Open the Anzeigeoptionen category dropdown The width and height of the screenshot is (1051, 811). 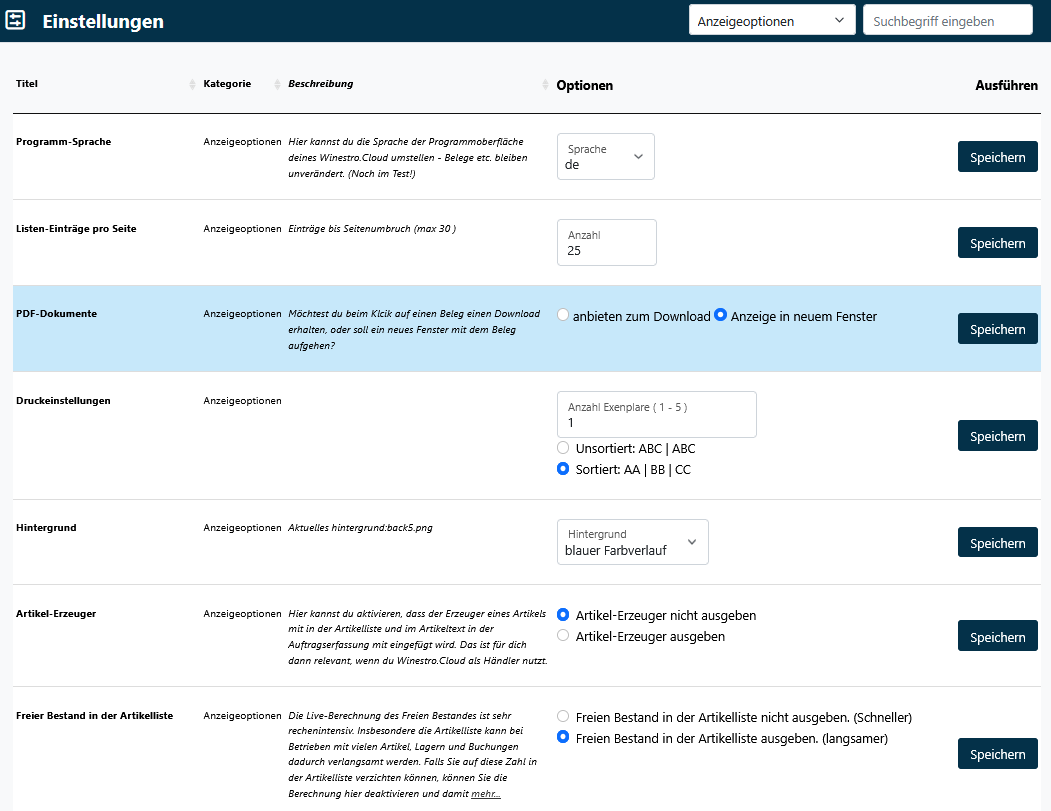point(771,20)
